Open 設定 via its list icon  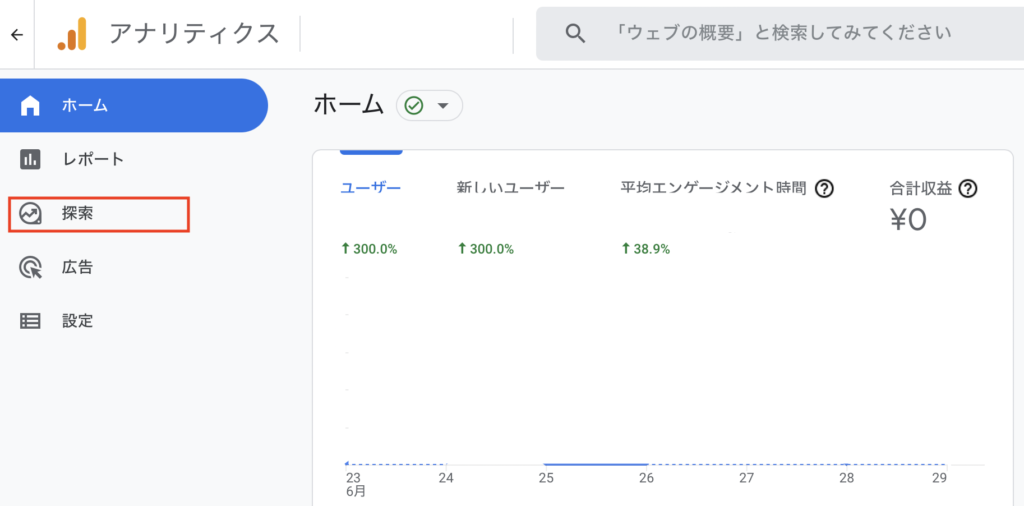(x=31, y=321)
